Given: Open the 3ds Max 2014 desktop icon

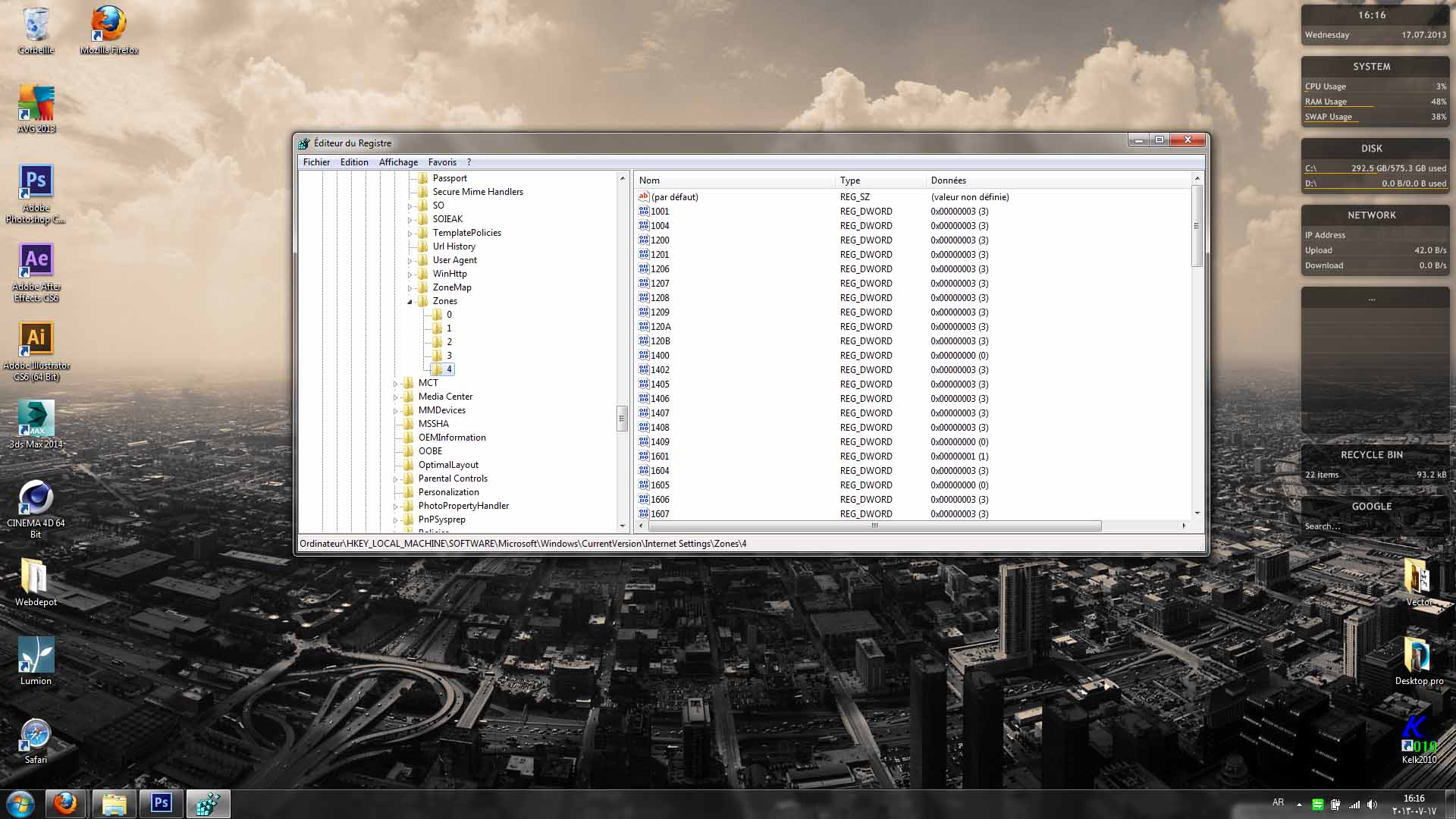Looking at the screenshot, I should (x=36, y=425).
